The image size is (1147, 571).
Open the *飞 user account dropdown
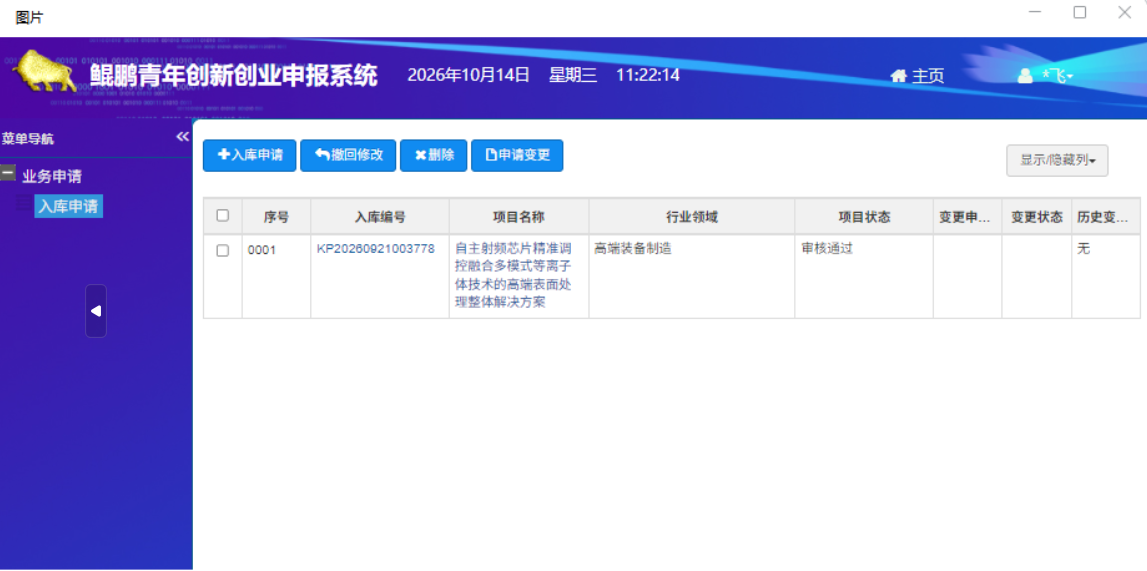tap(1046, 75)
